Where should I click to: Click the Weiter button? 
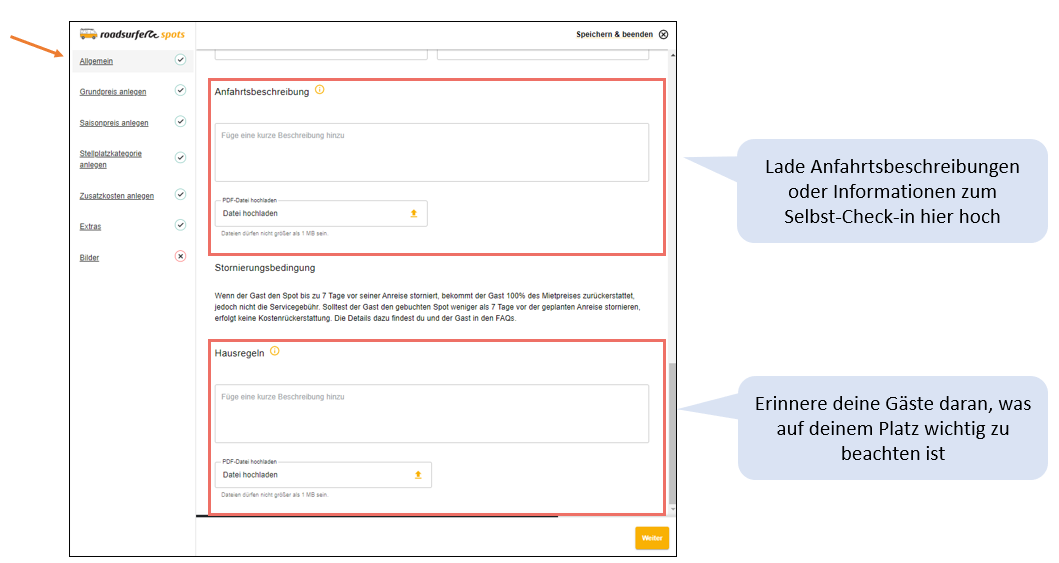pos(652,538)
